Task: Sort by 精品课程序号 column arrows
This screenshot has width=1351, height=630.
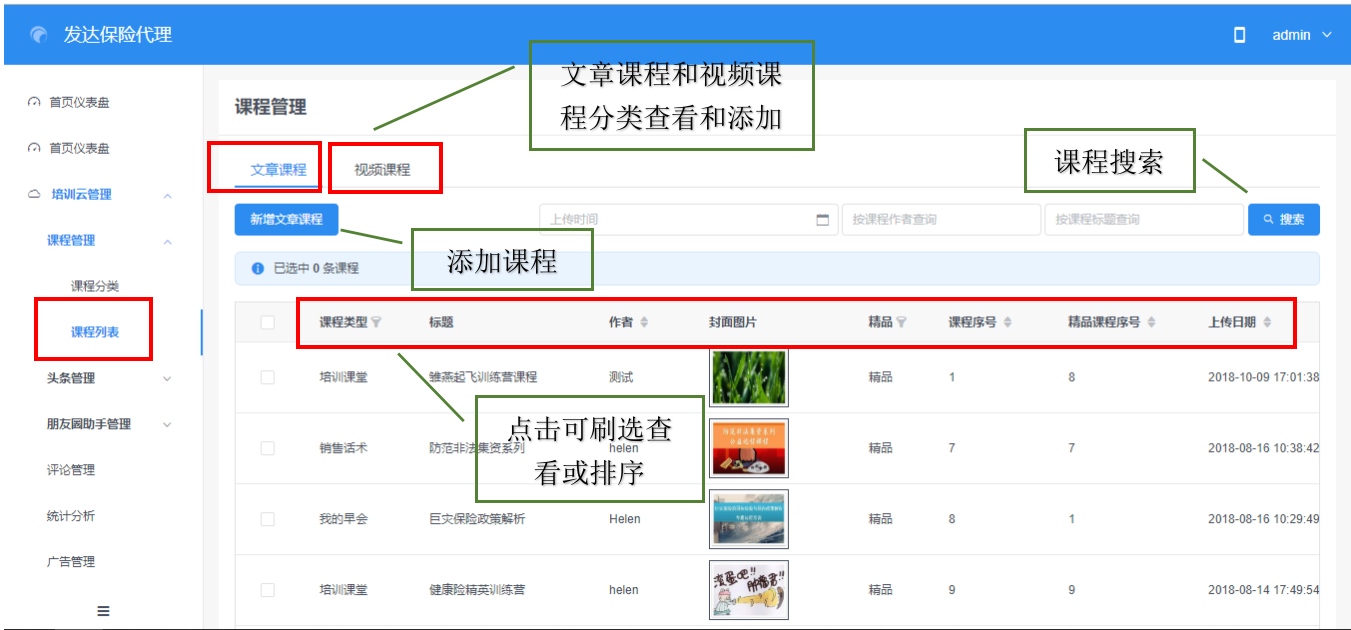Action: (1151, 322)
